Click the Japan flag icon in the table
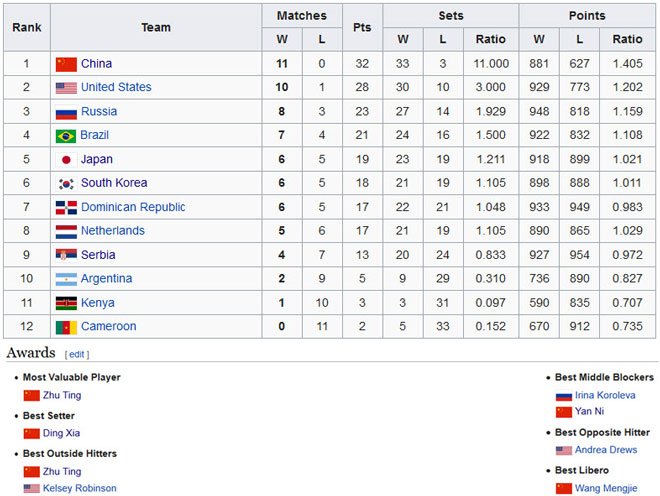The width and height of the screenshot is (660, 496). point(66,160)
